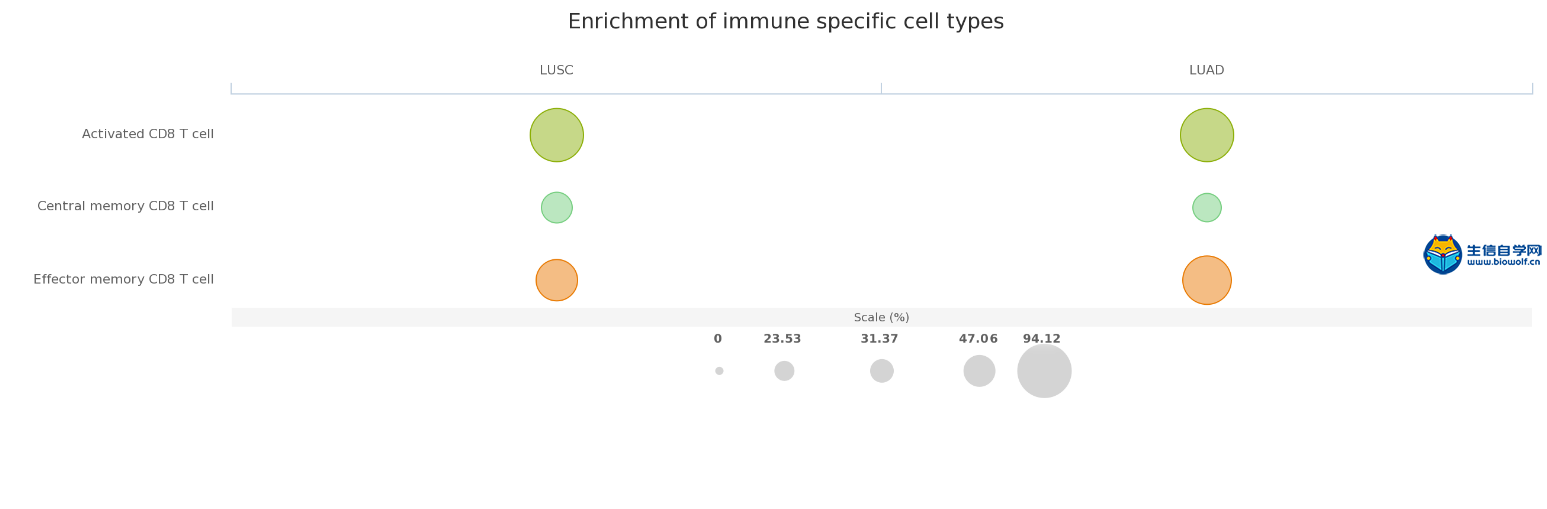Select the LUSC Central memory CD8 bubble

click(557, 208)
